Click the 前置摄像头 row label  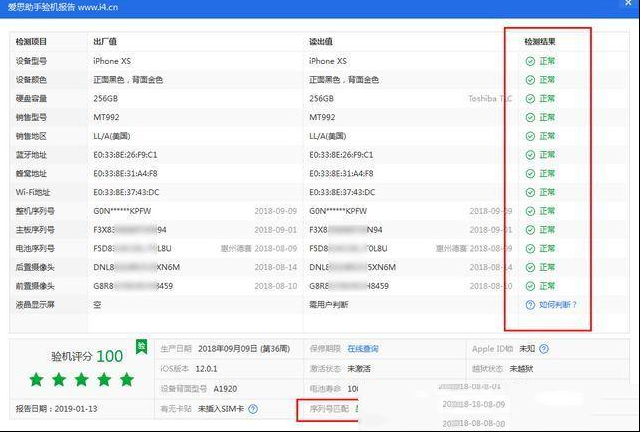[x=35, y=286]
